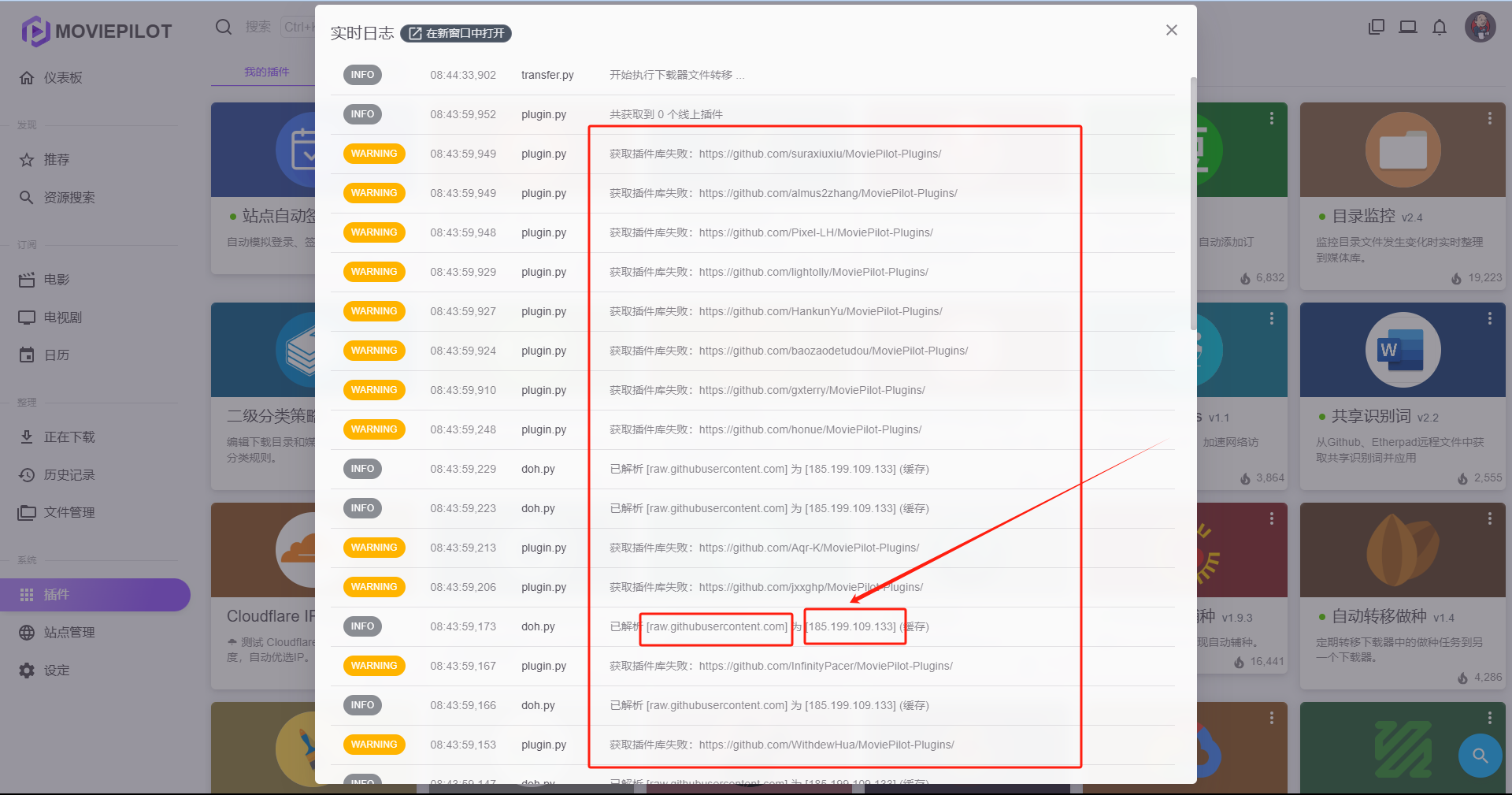Open the notifications bell
Image resolution: width=1512 pixels, height=795 pixels.
pyautogui.click(x=1439, y=28)
